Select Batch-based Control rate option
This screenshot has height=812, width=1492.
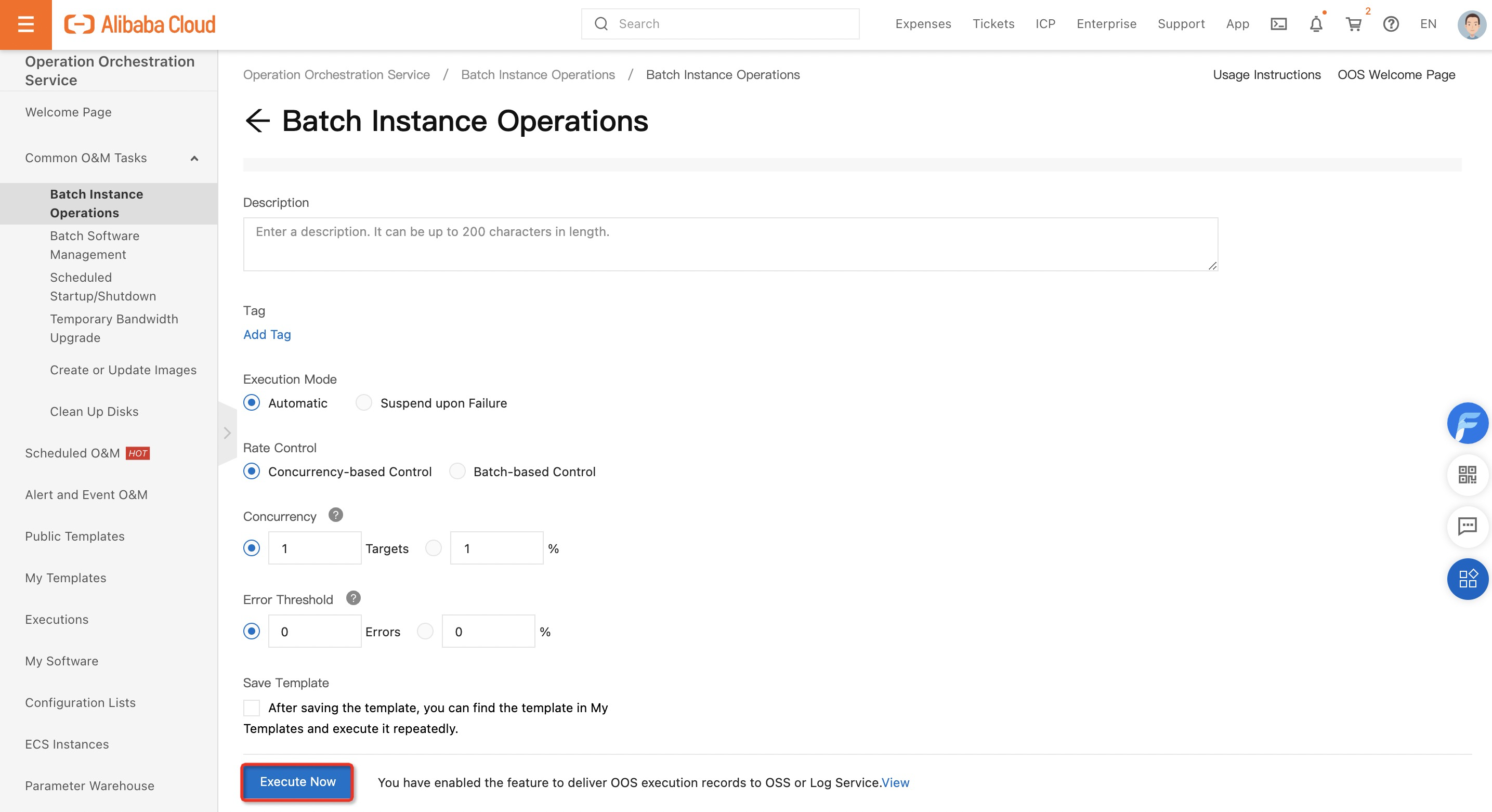(457, 472)
